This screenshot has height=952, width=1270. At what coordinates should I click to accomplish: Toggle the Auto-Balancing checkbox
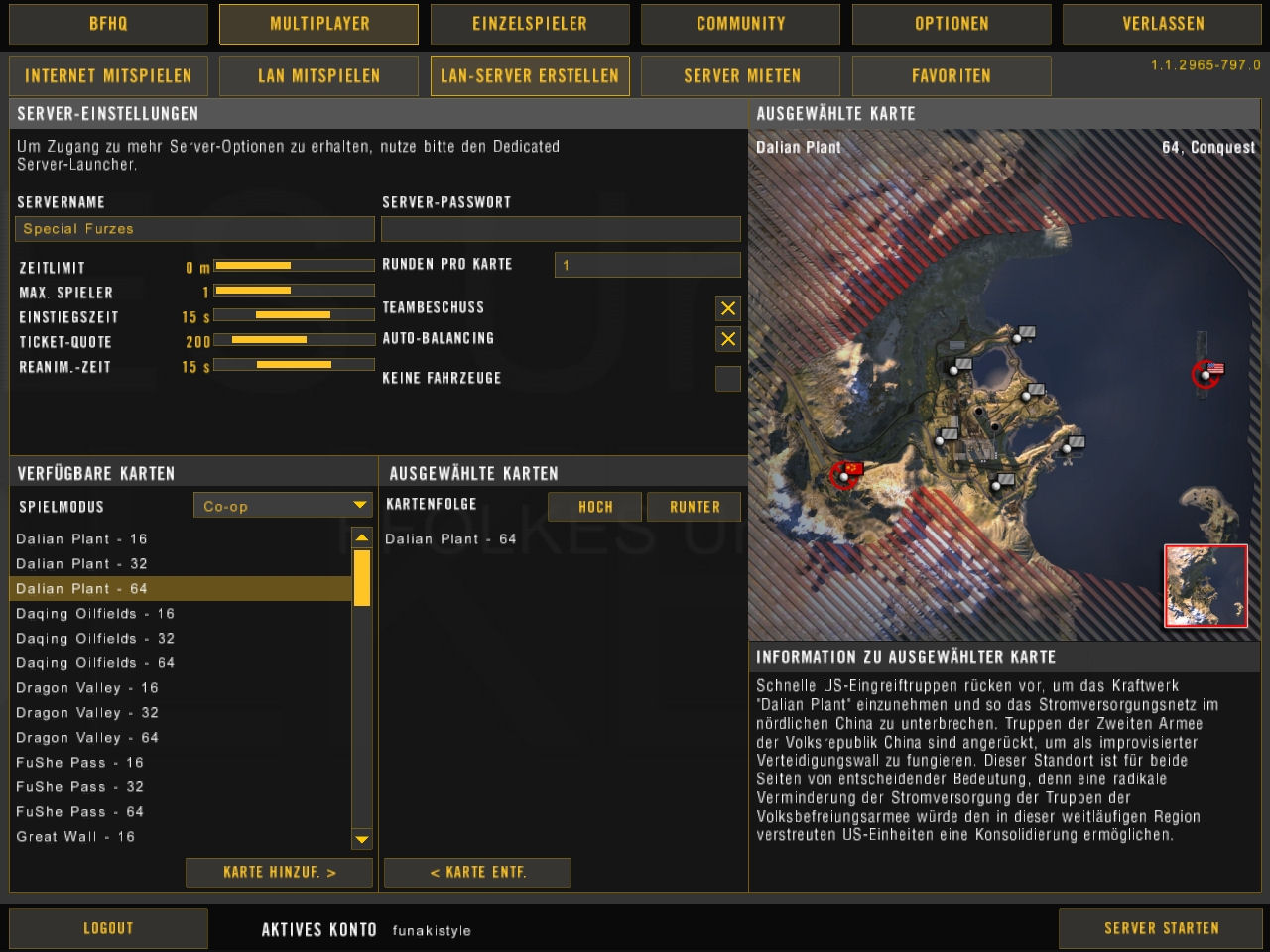(x=728, y=339)
